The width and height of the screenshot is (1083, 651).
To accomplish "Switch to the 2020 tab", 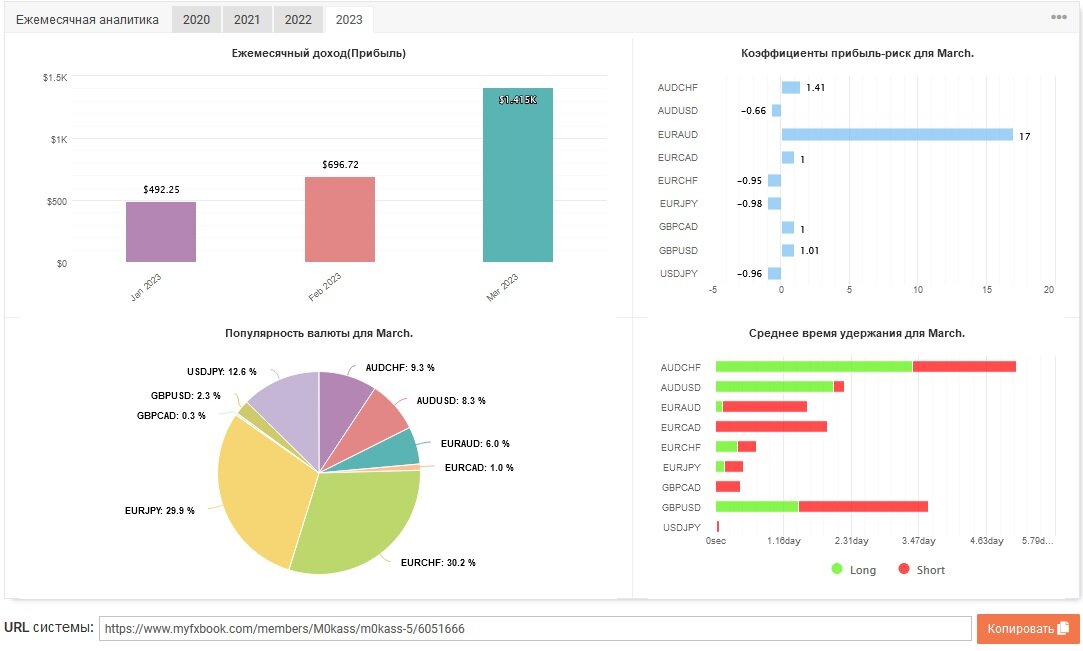I will tap(196, 20).
